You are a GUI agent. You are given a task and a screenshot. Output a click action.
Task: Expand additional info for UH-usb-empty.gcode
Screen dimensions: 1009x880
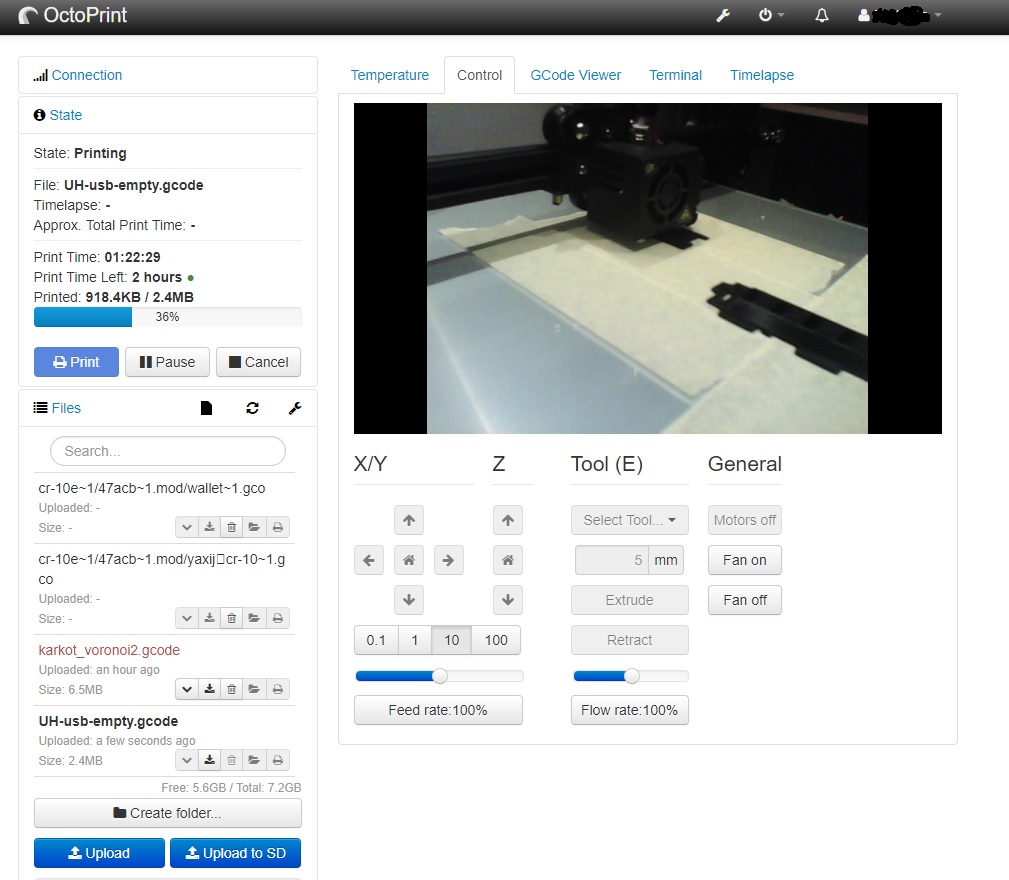(x=187, y=760)
